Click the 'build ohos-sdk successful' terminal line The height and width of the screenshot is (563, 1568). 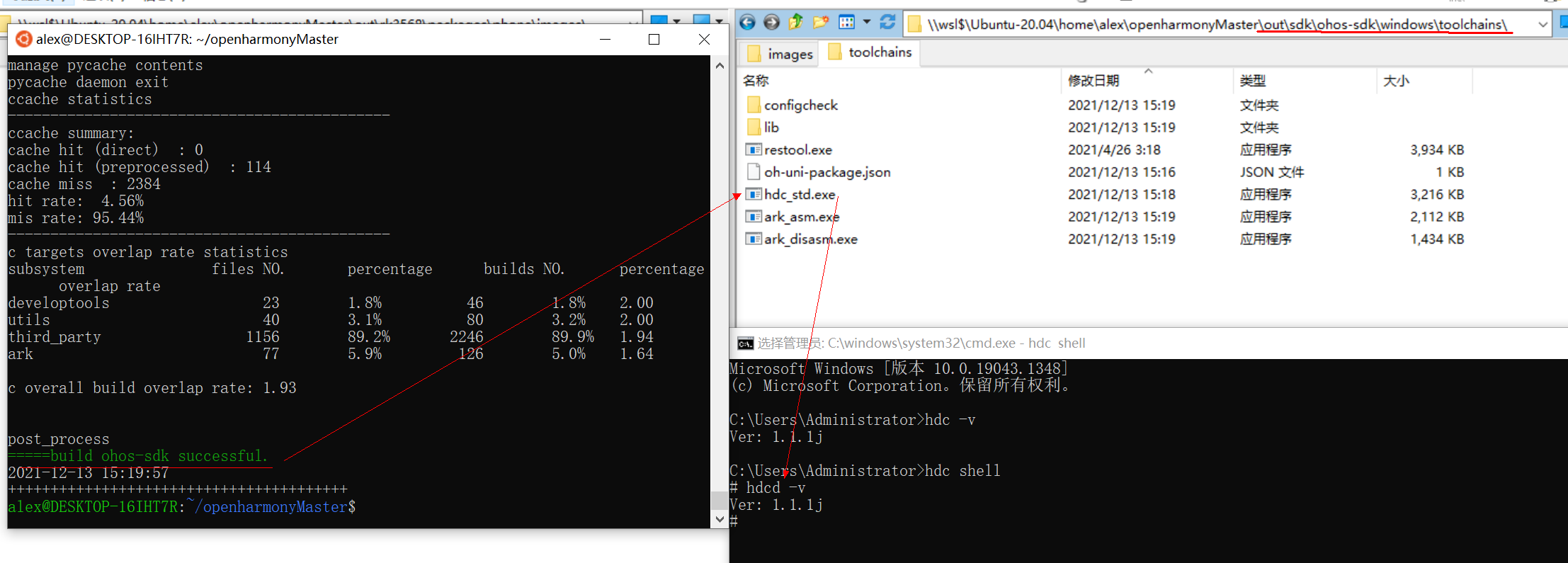pos(138,456)
